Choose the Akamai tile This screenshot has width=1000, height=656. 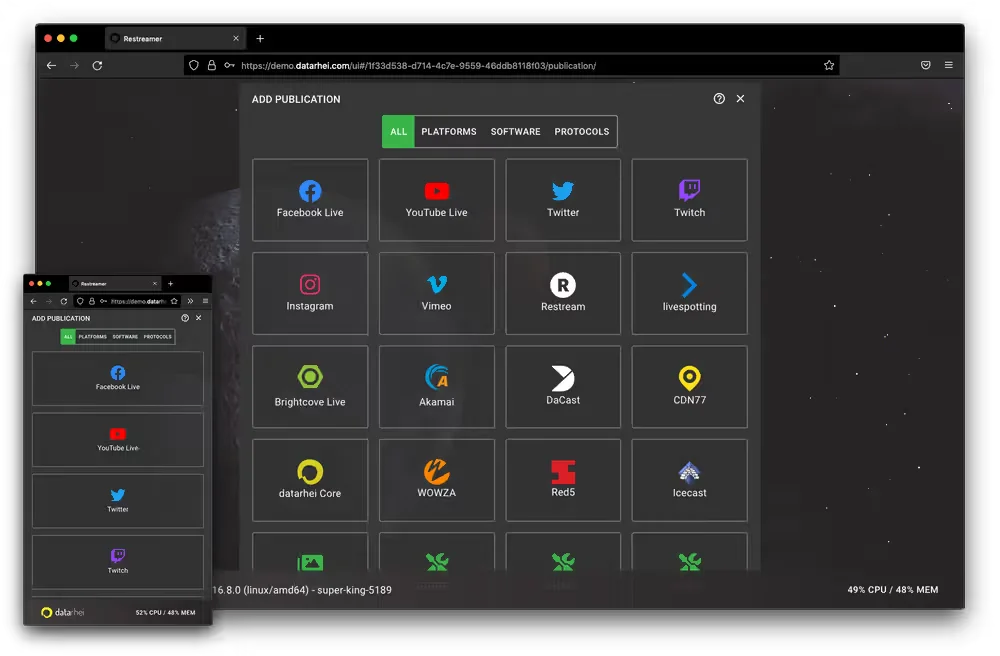(x=436, y=387)
